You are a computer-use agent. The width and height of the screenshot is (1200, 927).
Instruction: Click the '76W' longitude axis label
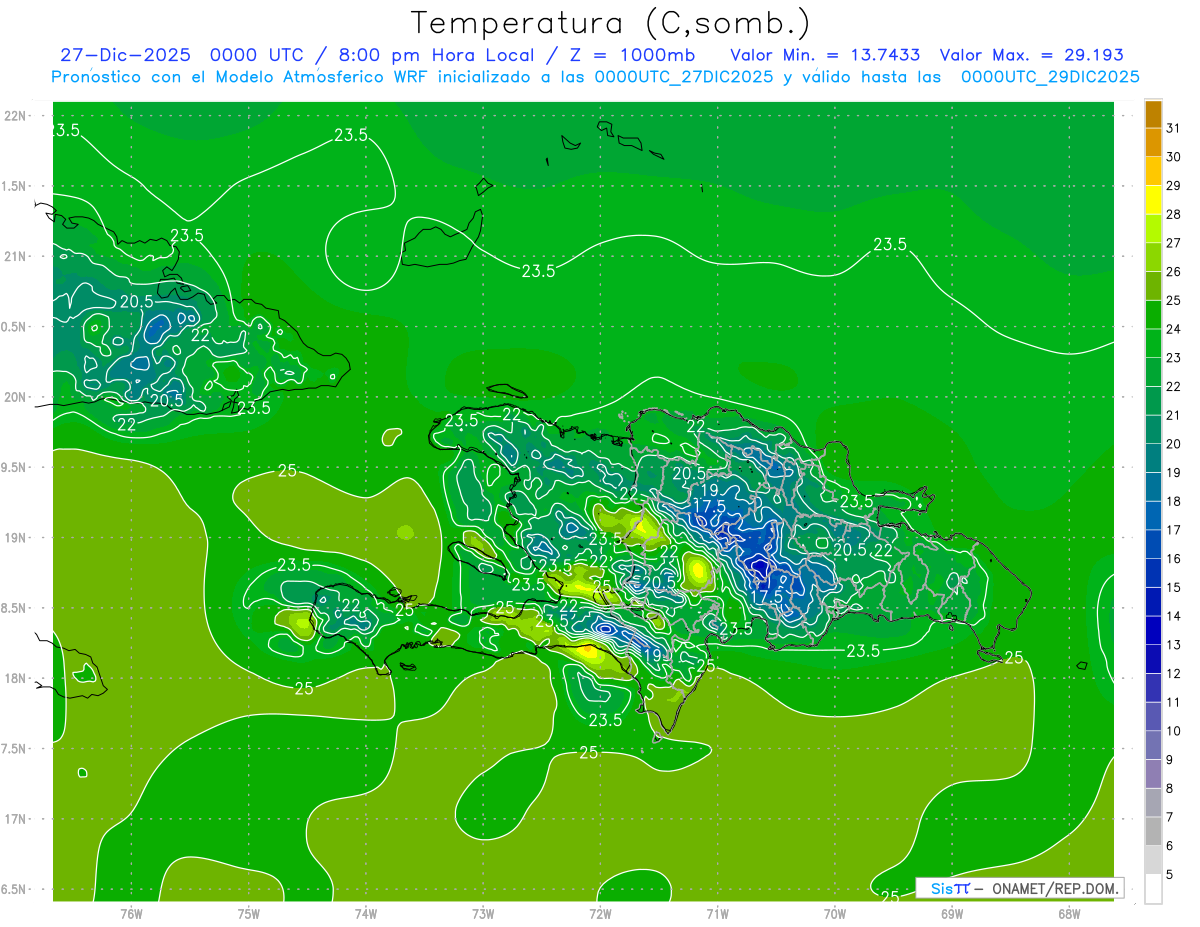tap(131, 914)
